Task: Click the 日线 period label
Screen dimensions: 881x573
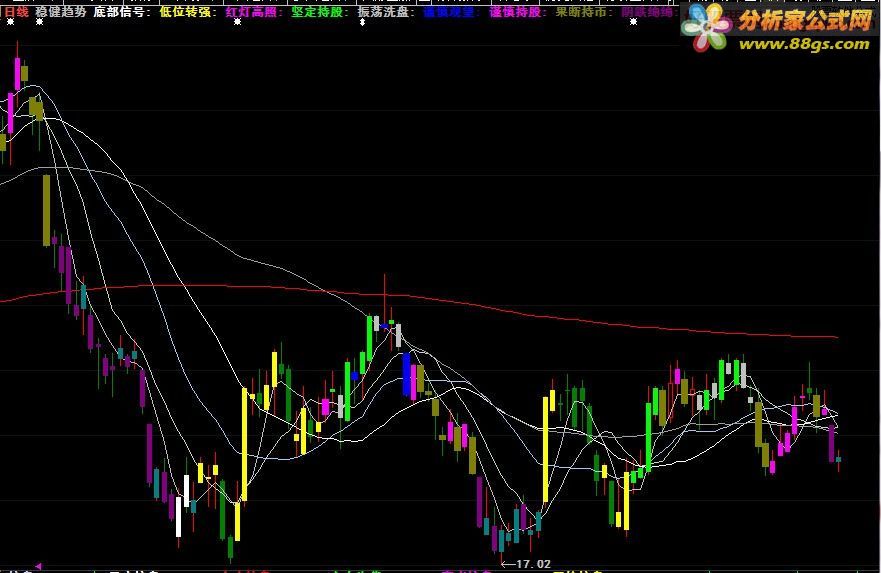Action: (17, 12)
